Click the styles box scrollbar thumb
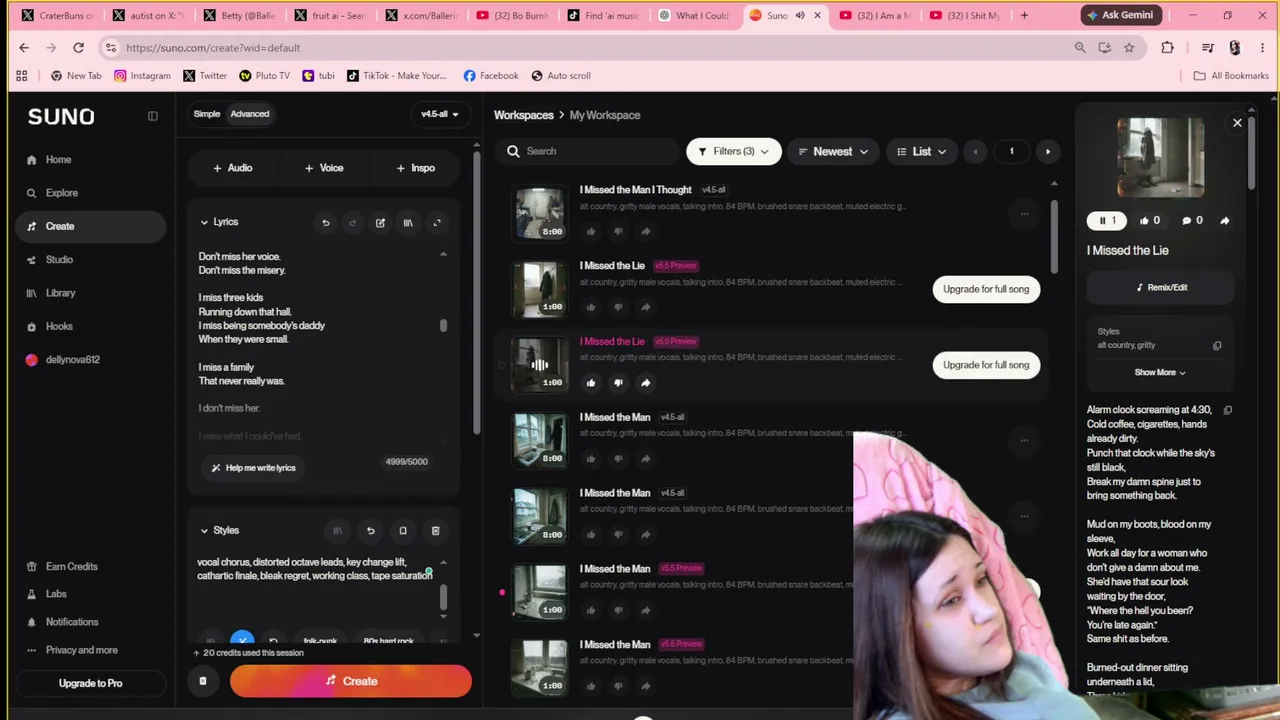Viewport: 1280px width, 720px height. coord(443,596)
